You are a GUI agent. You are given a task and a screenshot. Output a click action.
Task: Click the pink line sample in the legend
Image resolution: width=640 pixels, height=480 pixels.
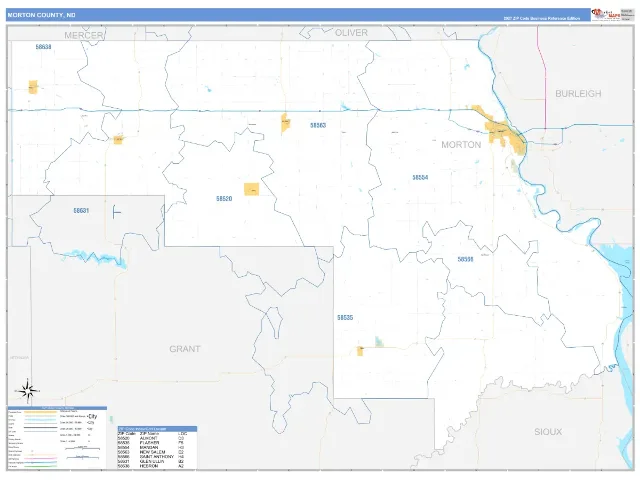(x=40, y=459)
